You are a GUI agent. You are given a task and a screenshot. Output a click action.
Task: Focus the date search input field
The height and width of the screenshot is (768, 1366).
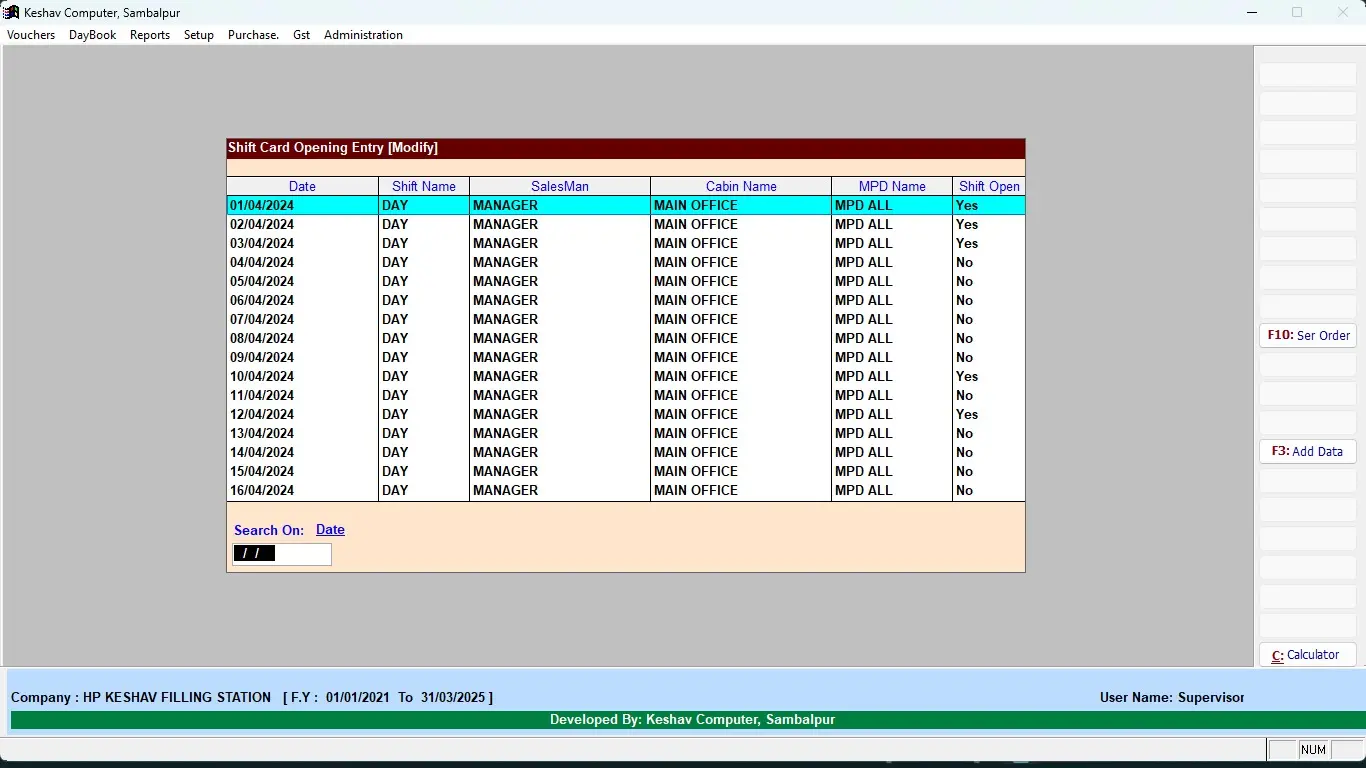pos(282,554)
